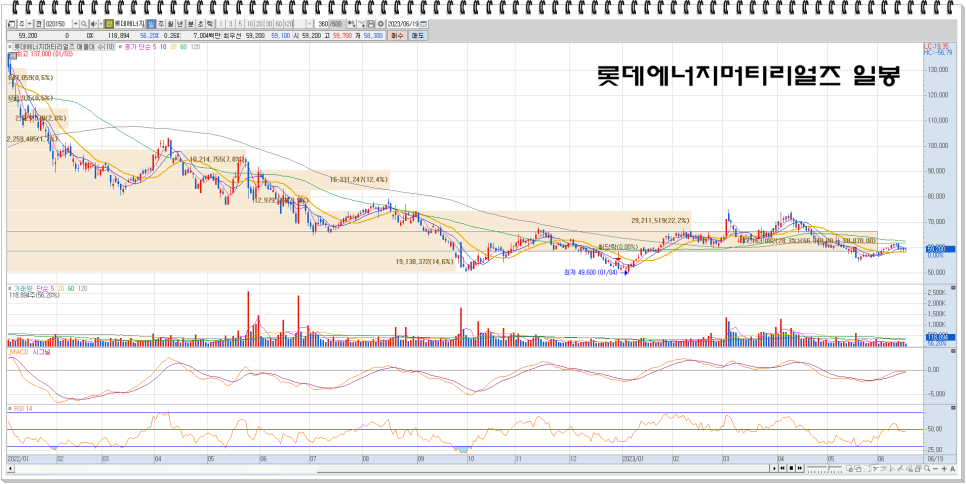
Task: Click the chart zoom slider in bottom toolbar
Action: click(x=825, y=469)
